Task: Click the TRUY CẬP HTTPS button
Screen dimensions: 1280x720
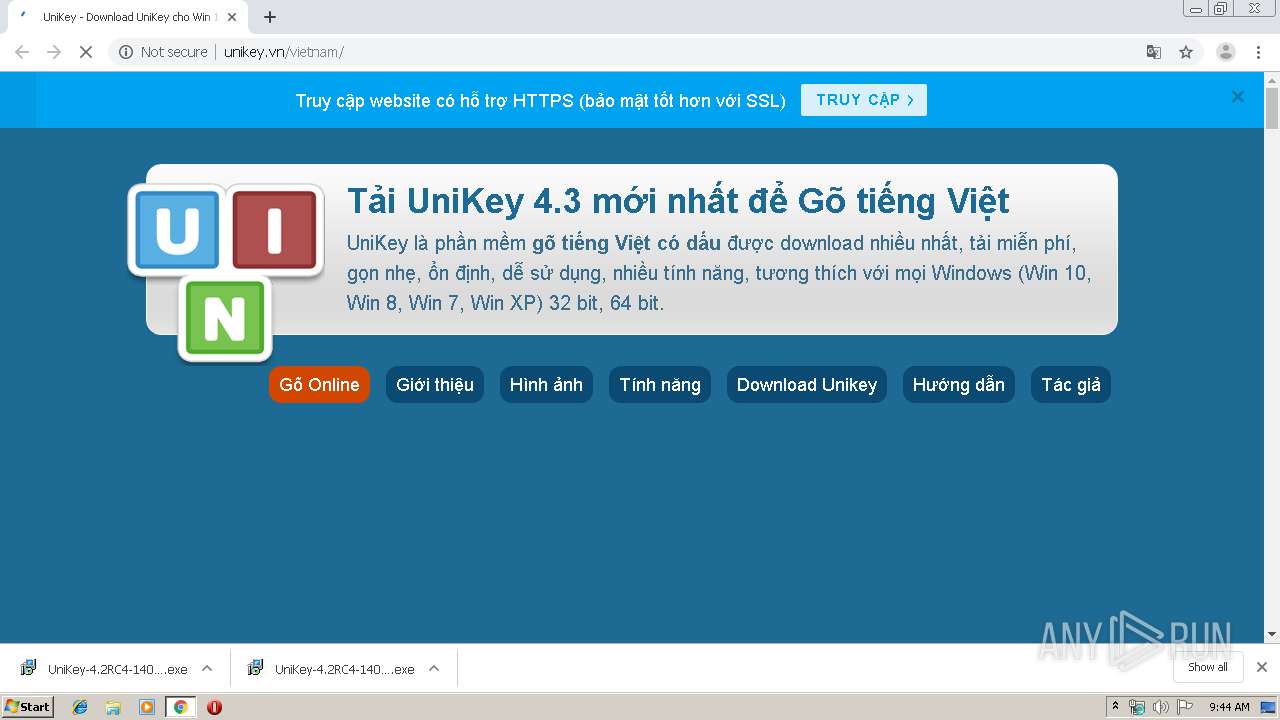Action: [864, 100]
